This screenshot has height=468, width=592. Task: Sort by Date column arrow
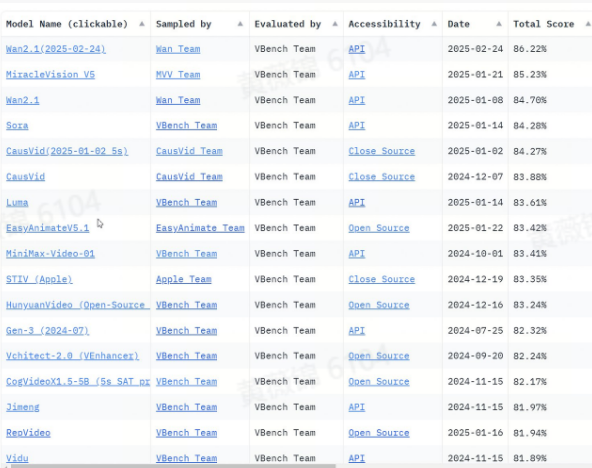click(x=499, y=24)
